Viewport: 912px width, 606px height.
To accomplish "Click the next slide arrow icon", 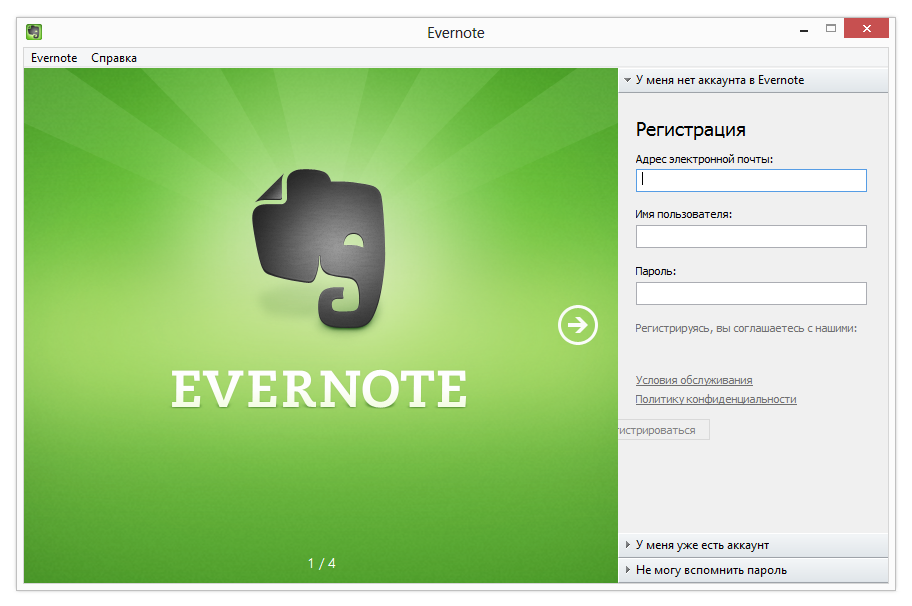I will 578,325.
